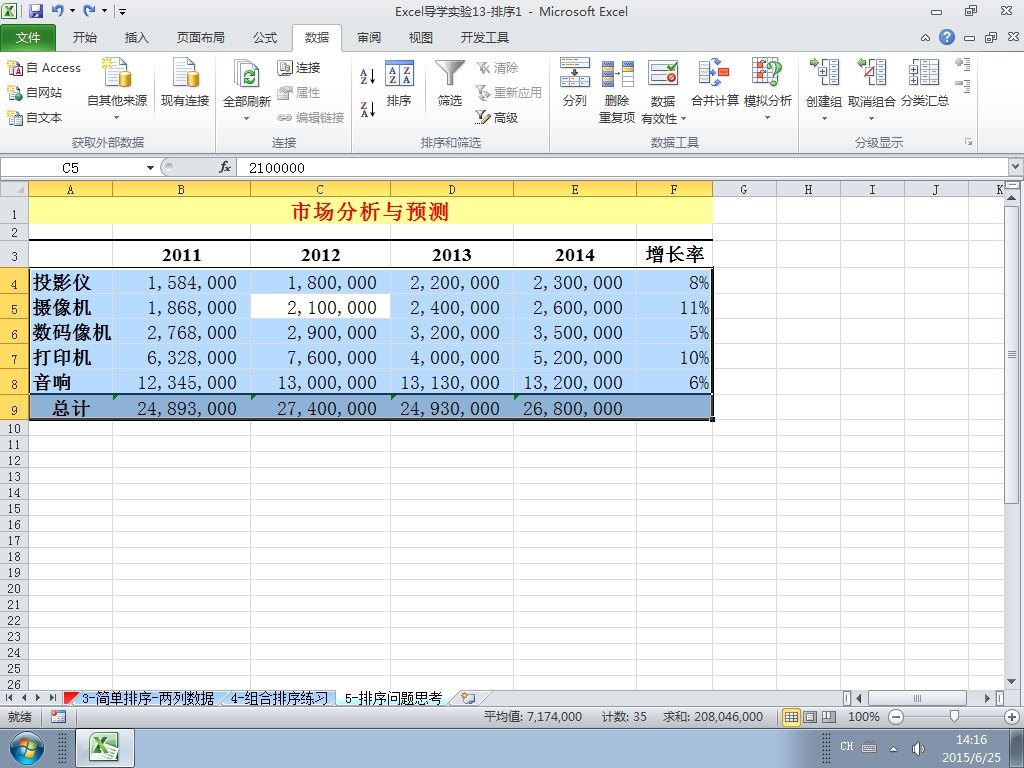Import data from Access
Image resolution: width=1024 pixels, height=768 pixels.
tap(44, 68)
